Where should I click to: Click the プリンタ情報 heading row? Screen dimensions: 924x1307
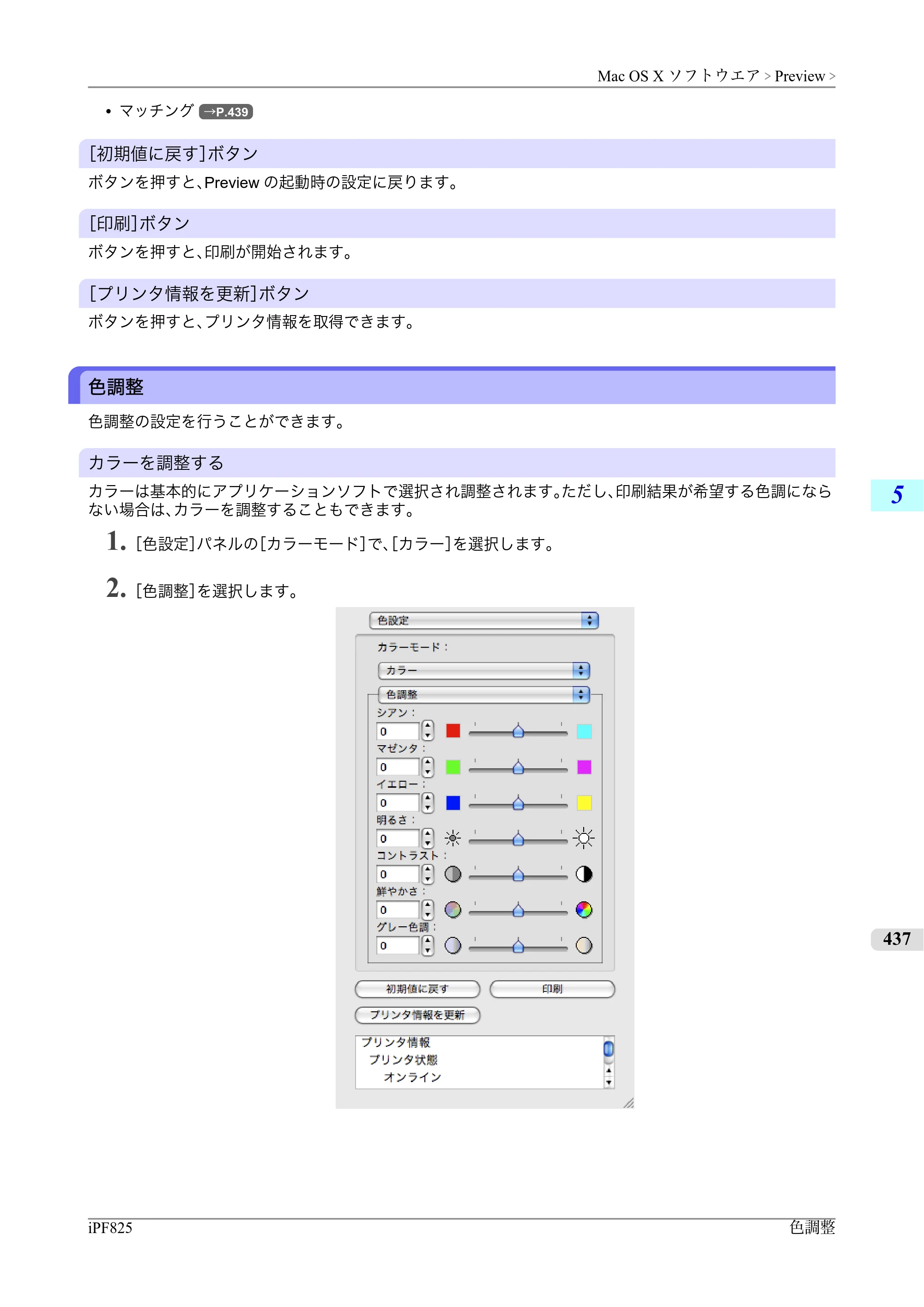tap(395, 1042)
